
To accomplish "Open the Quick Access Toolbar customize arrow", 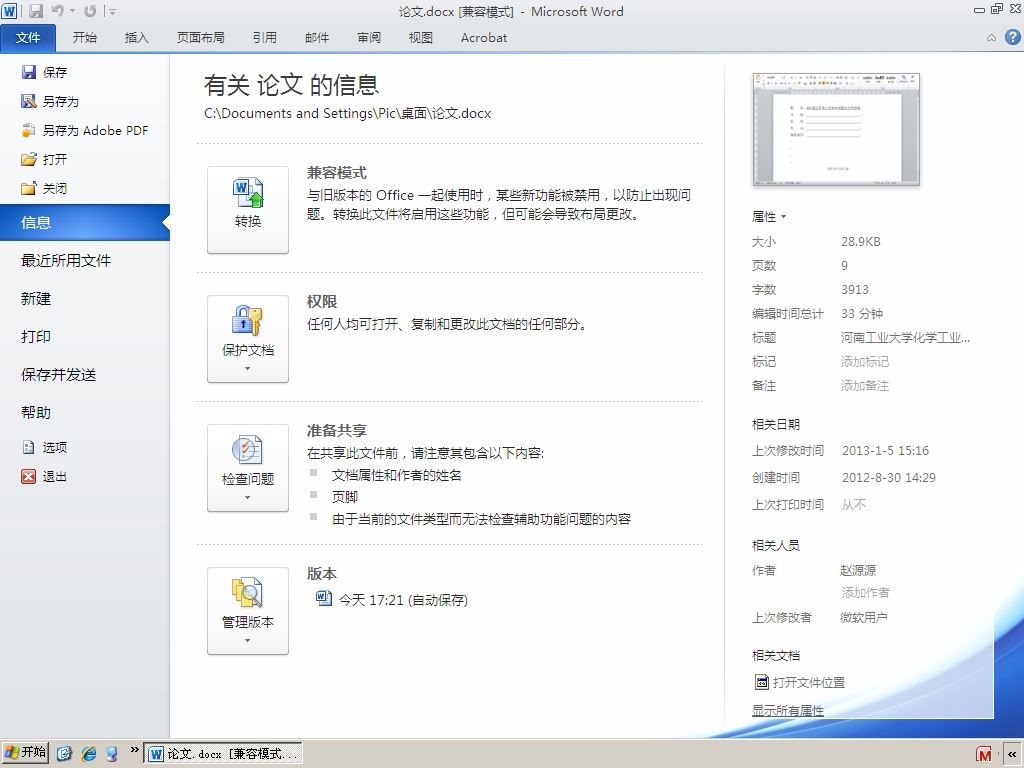I will (113, 12).
